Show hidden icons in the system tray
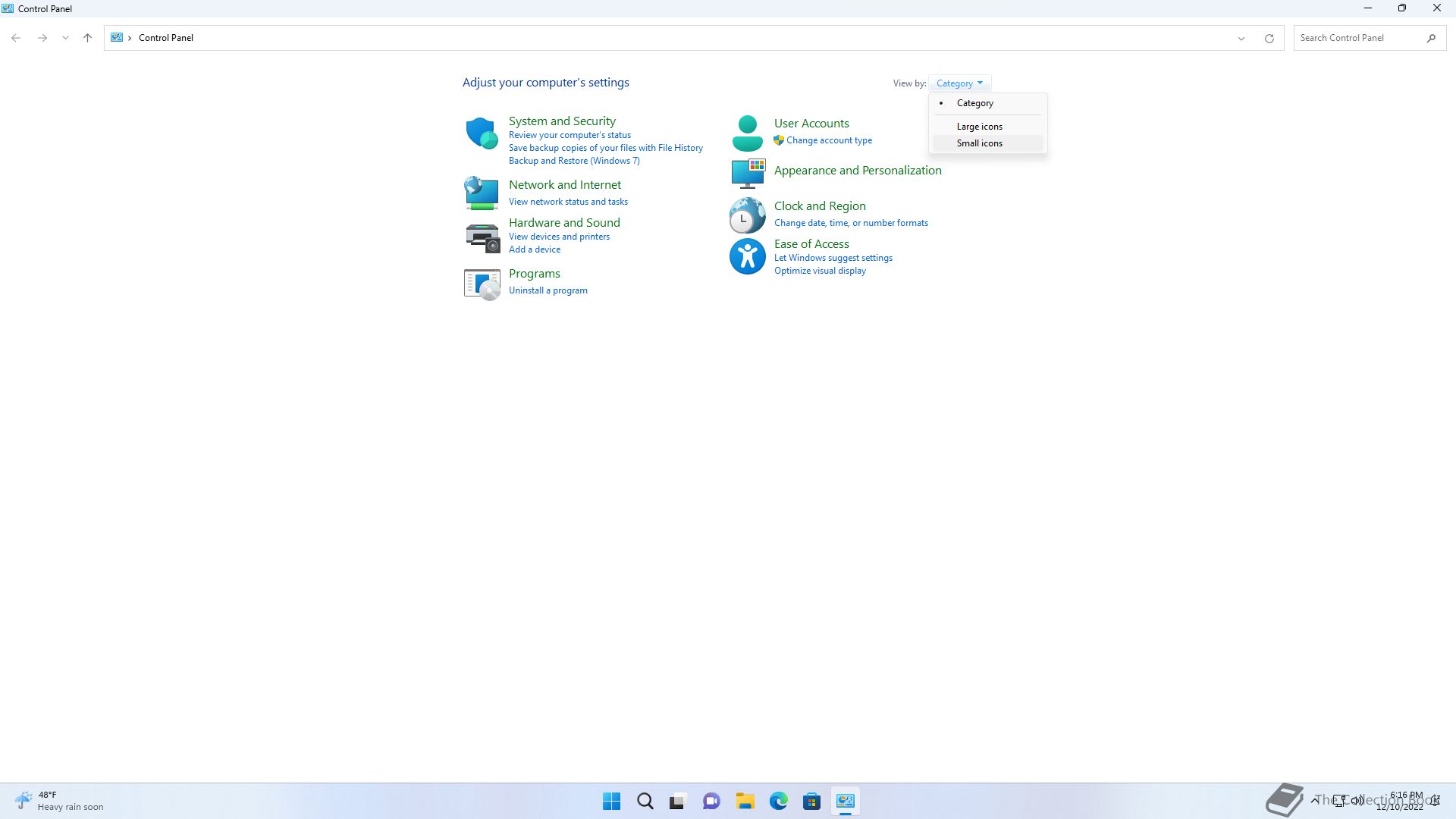 pyautogui.click(x=1316, y=800)
